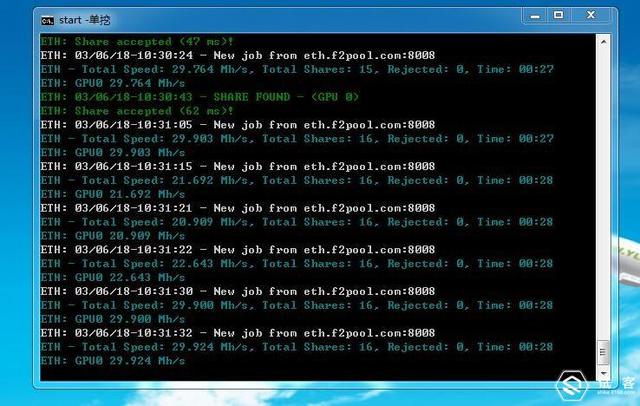This screenshot has width=640, height=406.
Task: Close the start console window
Action: click(591, 16)
